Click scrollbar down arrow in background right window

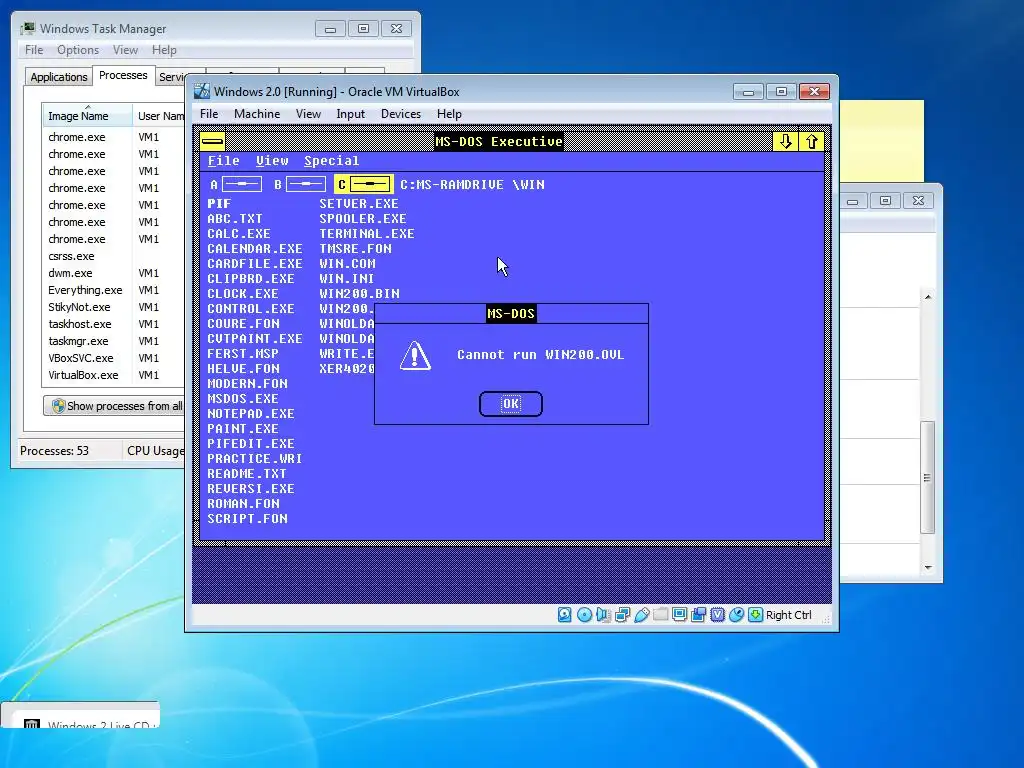tap(928, 568)
